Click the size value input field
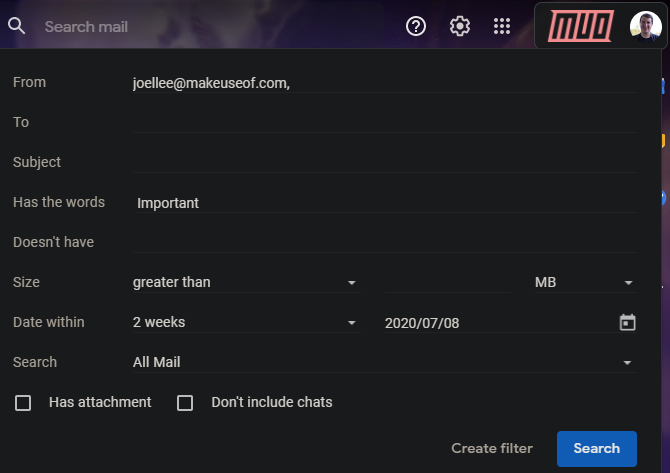 pos(447,282)
